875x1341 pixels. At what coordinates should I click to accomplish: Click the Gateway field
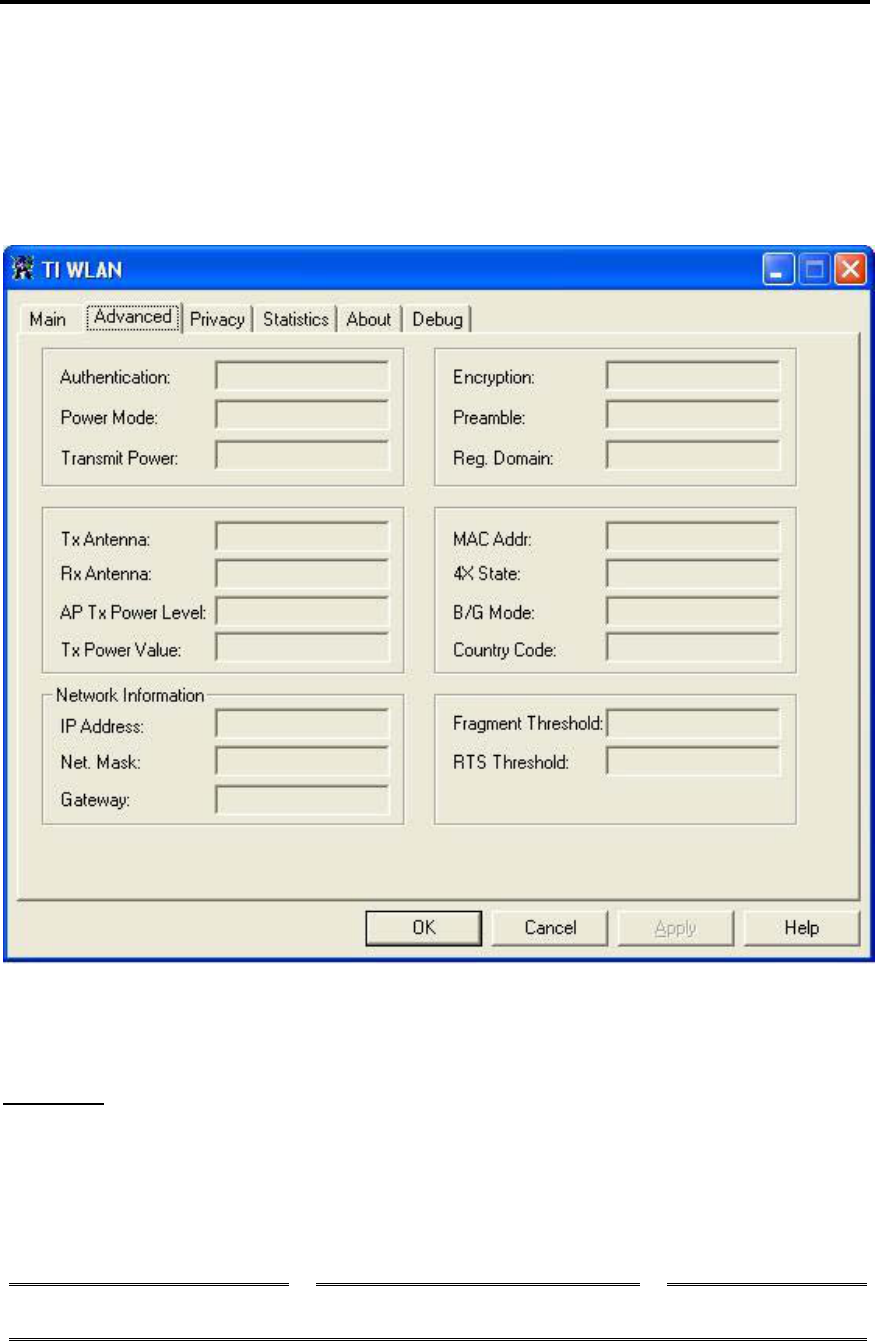pyautogui.click(x=302, y=799)
